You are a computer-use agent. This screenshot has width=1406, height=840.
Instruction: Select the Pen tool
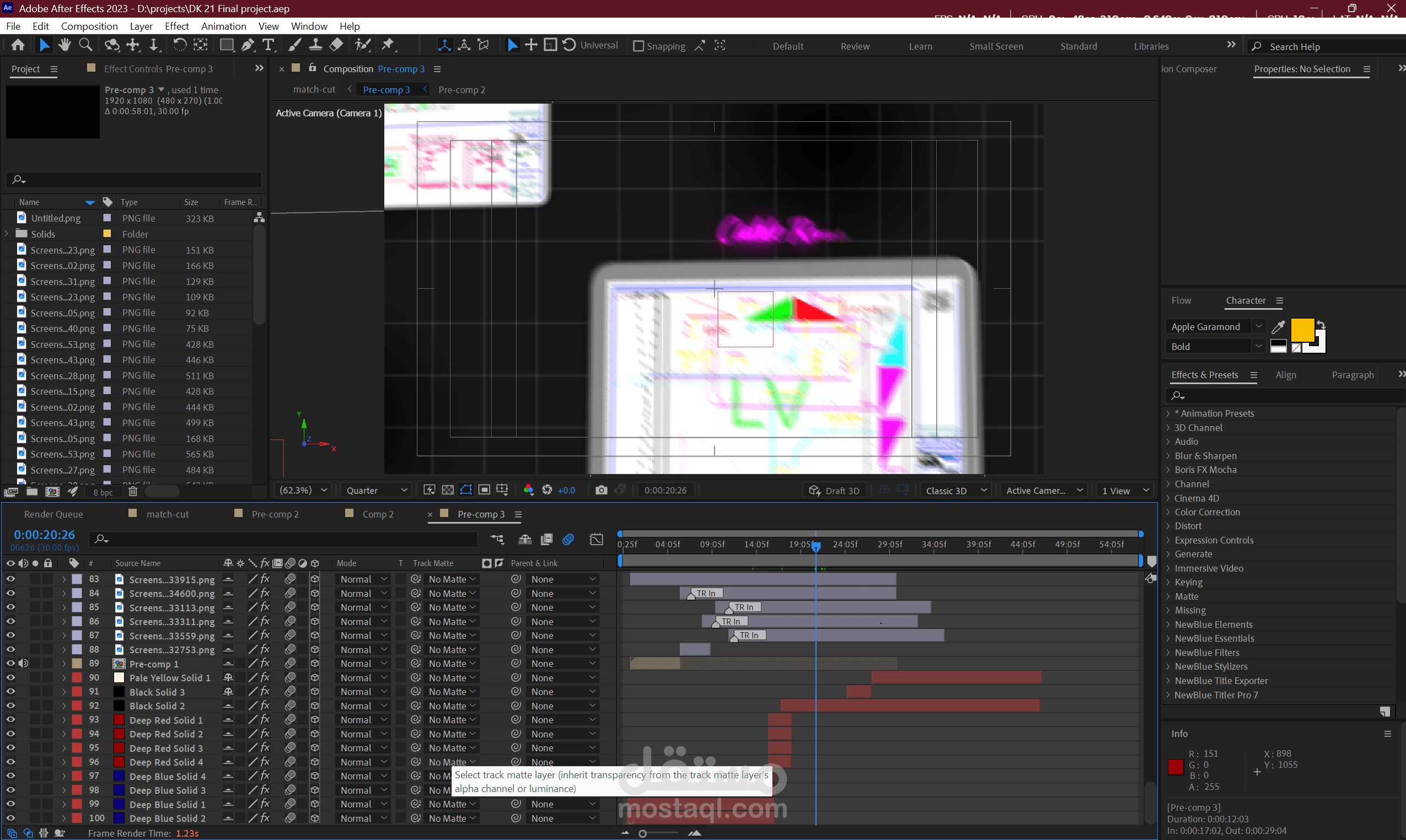coord(248,45)
